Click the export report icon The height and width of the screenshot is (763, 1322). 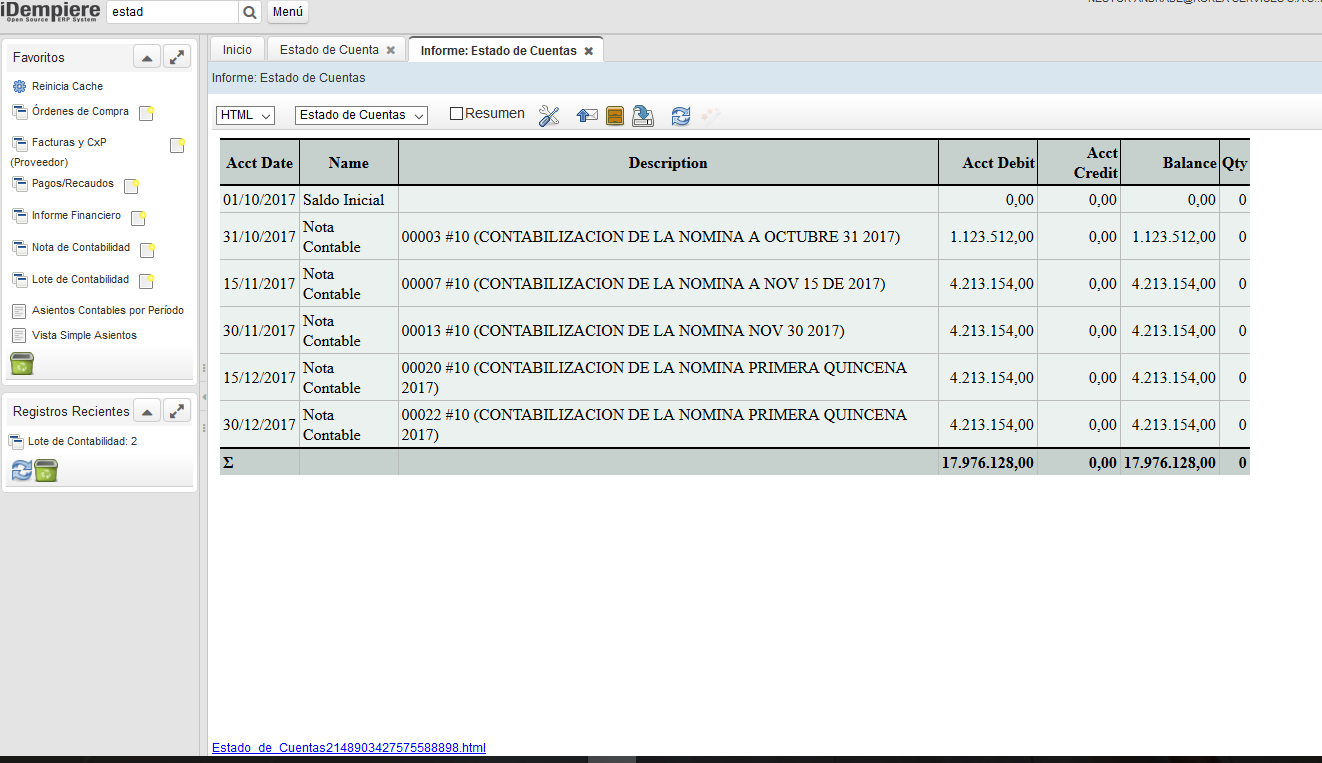[643, 116]
